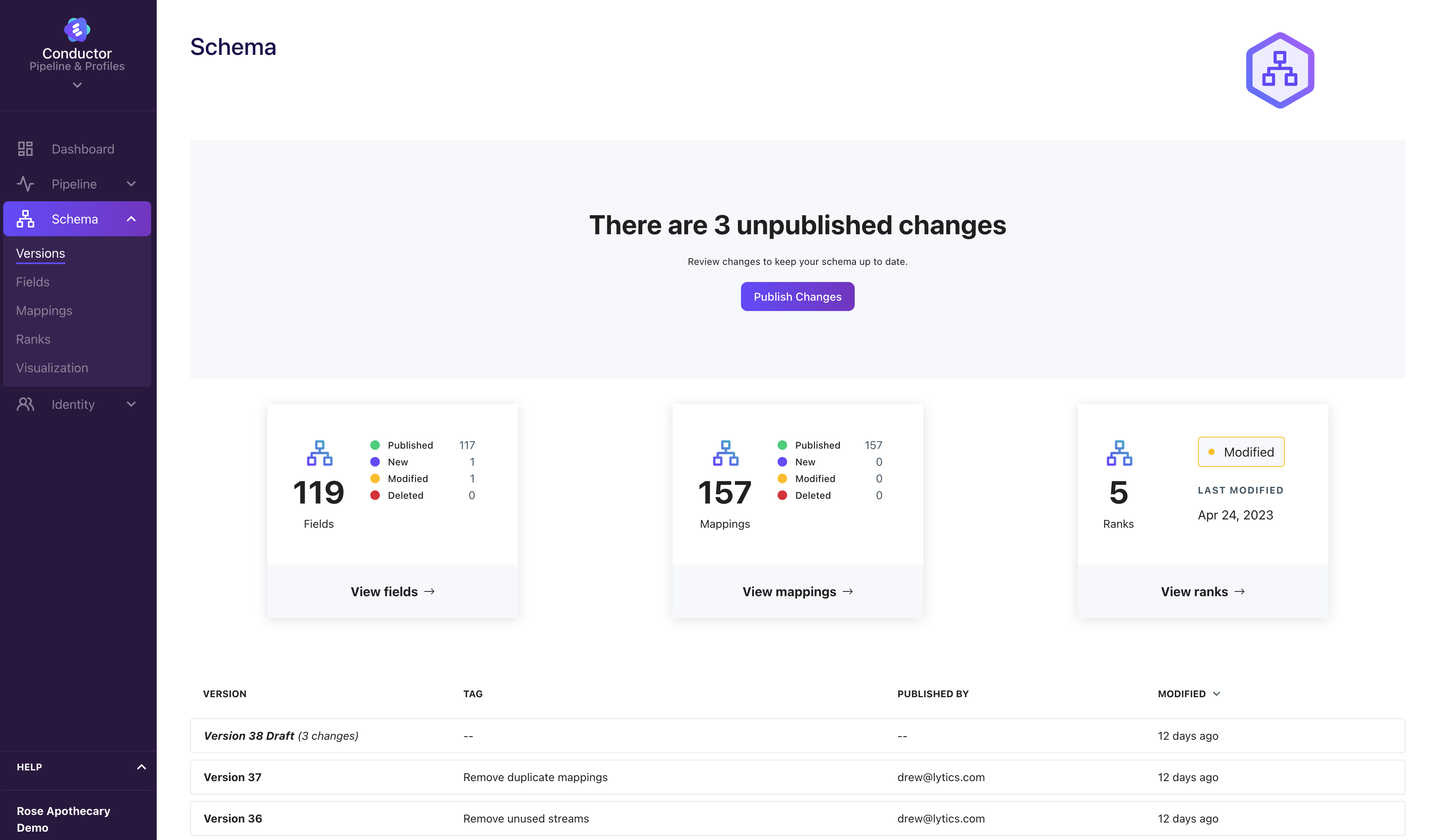Collapse the Schema menu chevron

click(131, 219)
